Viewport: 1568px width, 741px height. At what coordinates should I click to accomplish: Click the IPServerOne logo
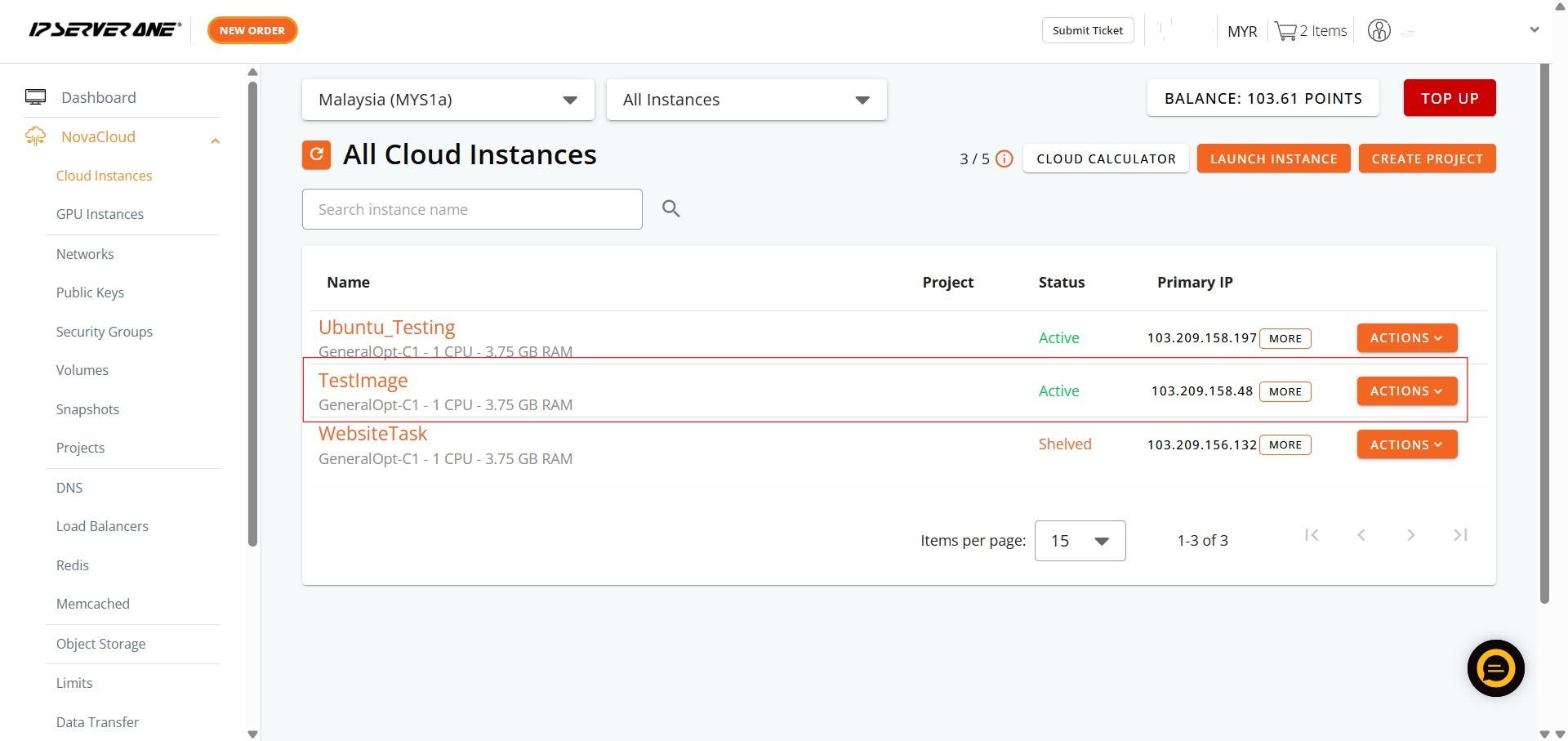click(x=105, y=30)
